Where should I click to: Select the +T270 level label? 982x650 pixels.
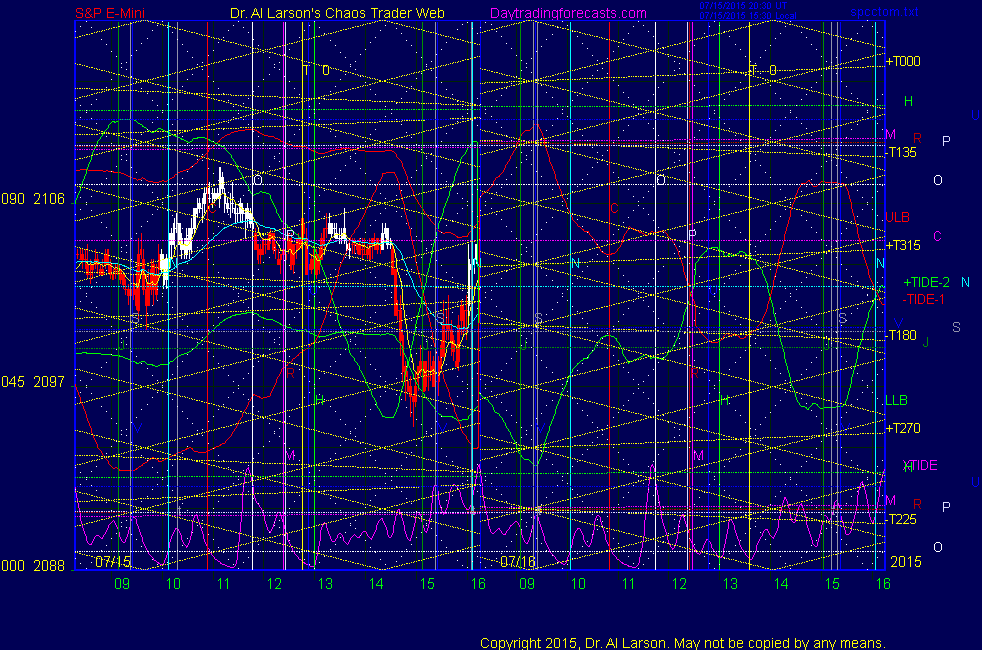coord(903,429)
